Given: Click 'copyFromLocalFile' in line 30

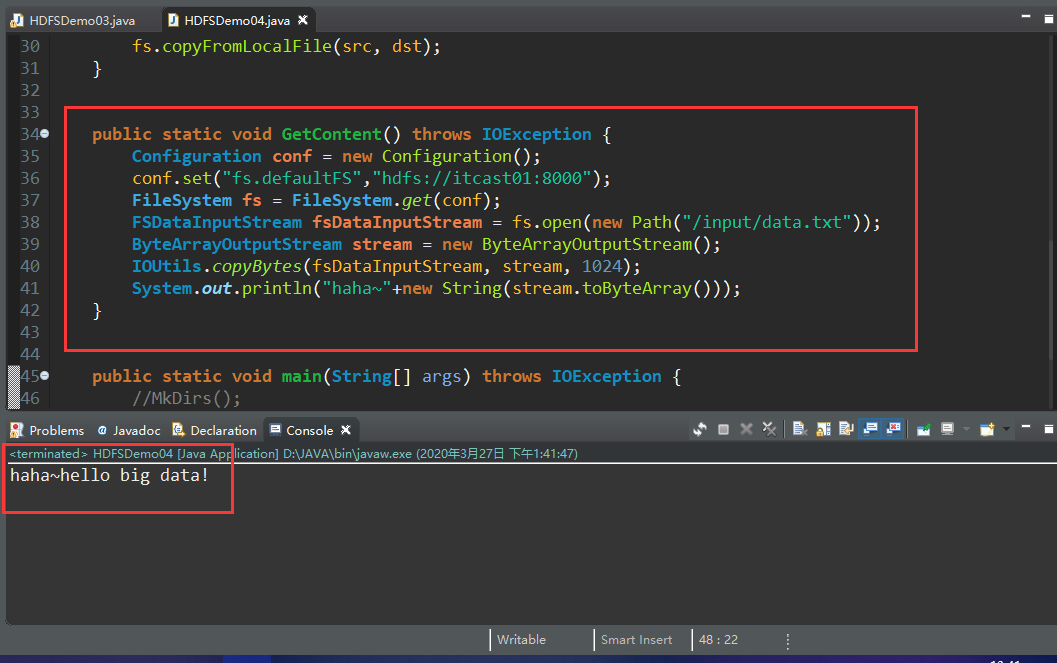Looking at the screenshot, I should (x=247, y=46).
